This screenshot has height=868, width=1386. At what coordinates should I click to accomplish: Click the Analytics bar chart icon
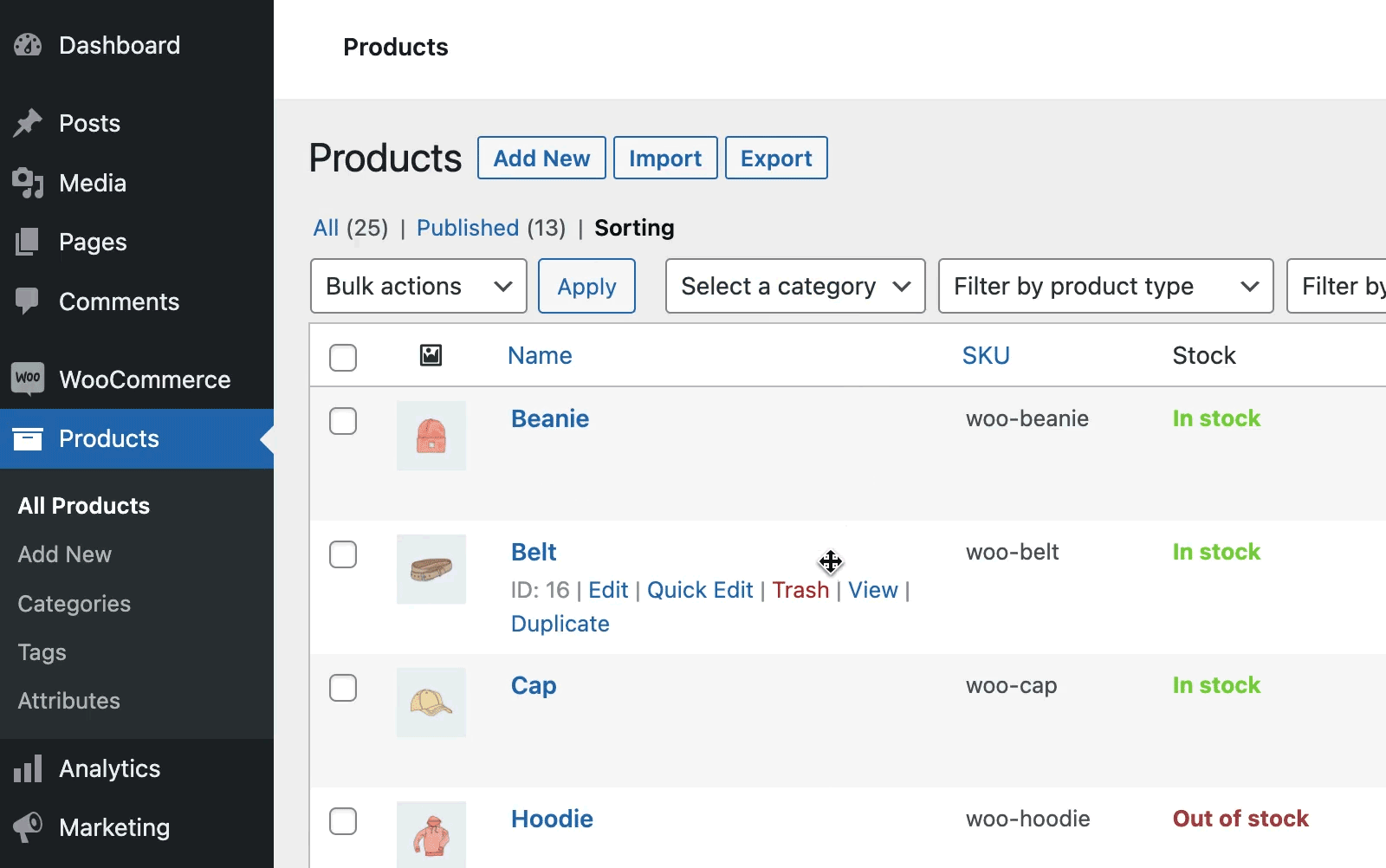(28, 768)
